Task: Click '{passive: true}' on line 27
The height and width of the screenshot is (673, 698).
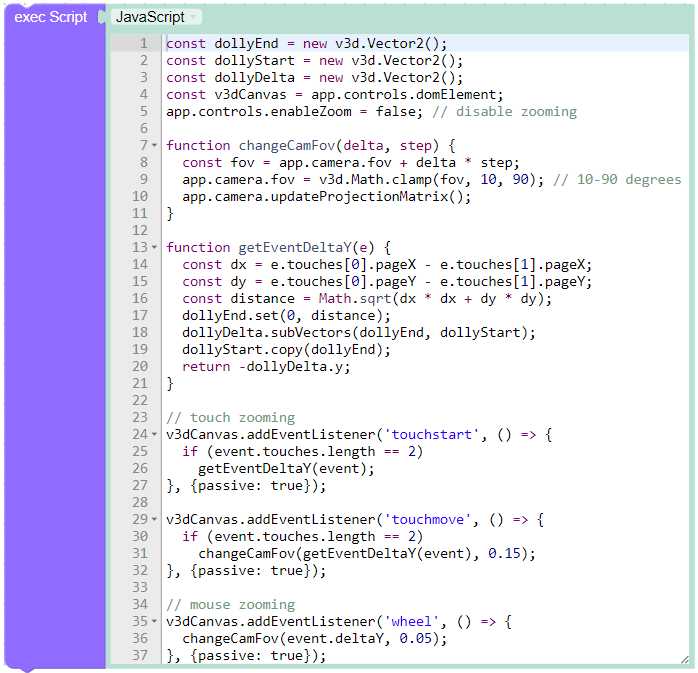Action: [250, 485]
